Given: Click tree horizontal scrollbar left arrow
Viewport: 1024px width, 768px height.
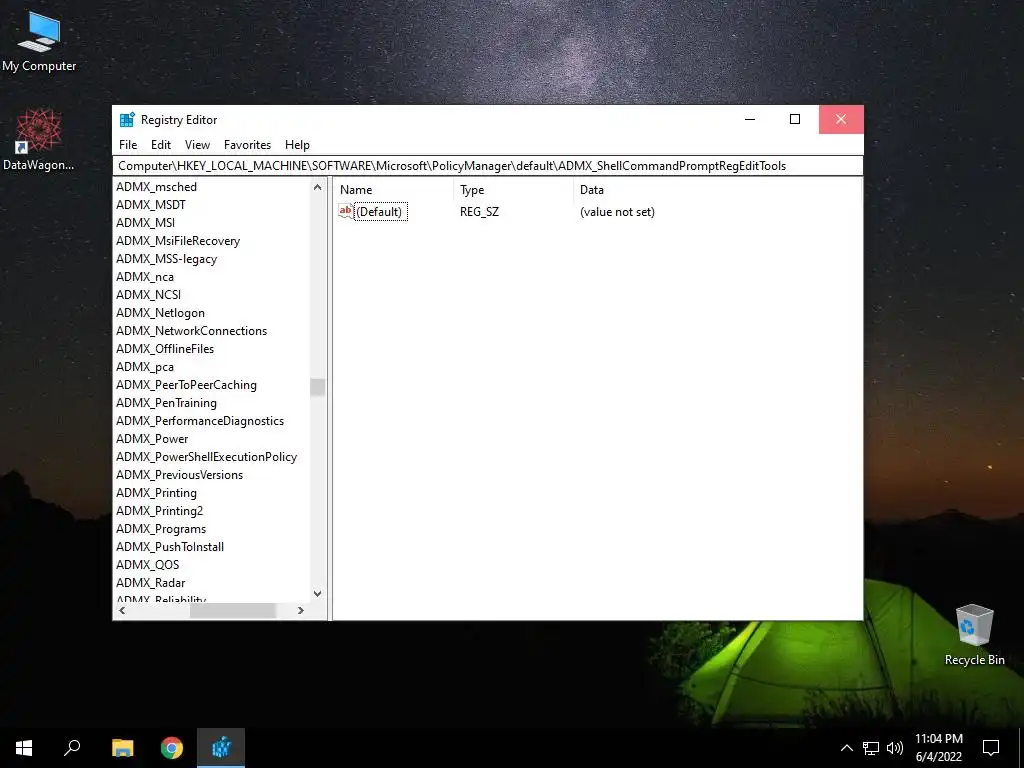Looking at the screenshot, I should [122, 611].
